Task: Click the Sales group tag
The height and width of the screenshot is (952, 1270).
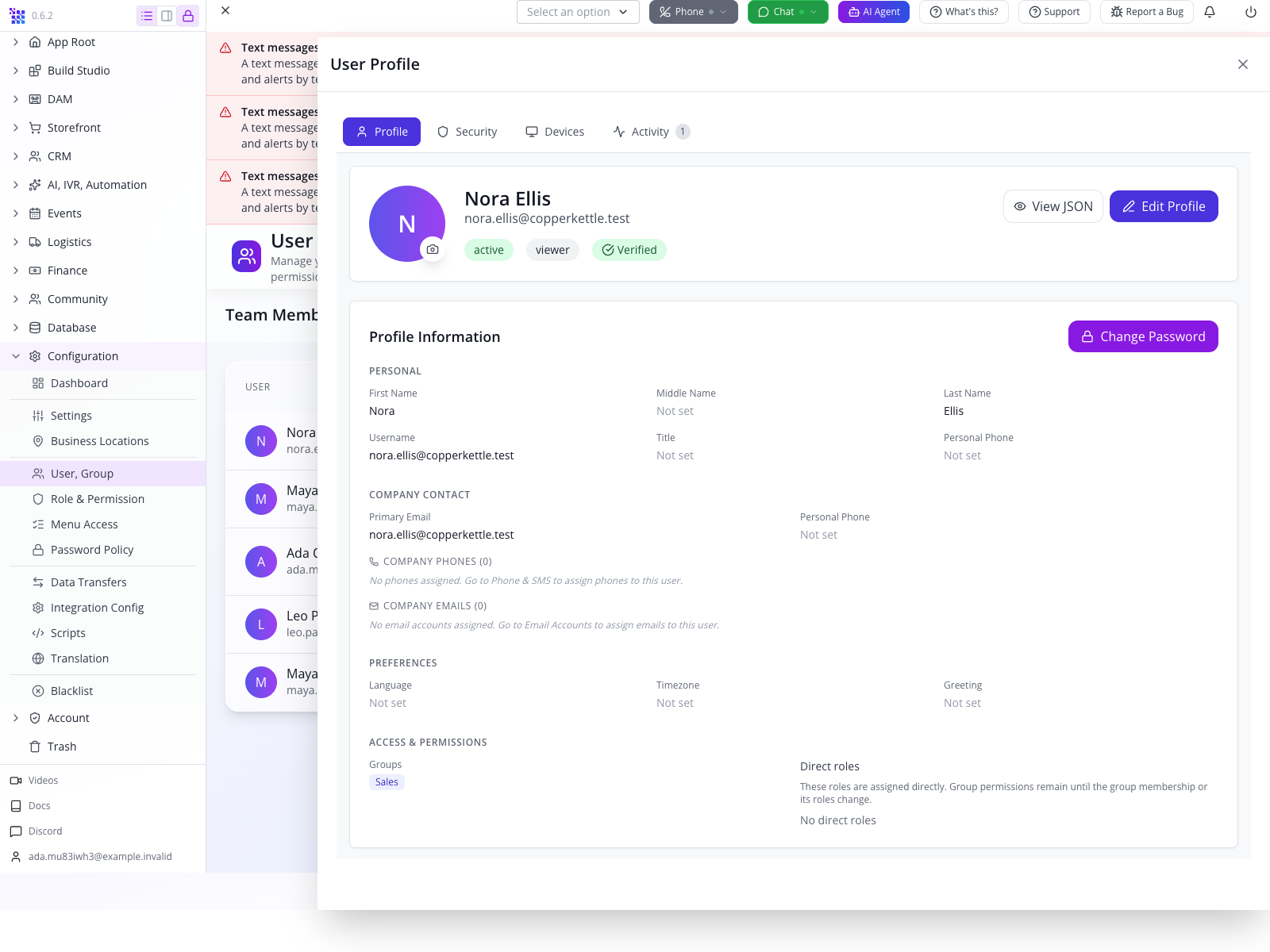Action: pyautogui.click(x=387, y=782)
